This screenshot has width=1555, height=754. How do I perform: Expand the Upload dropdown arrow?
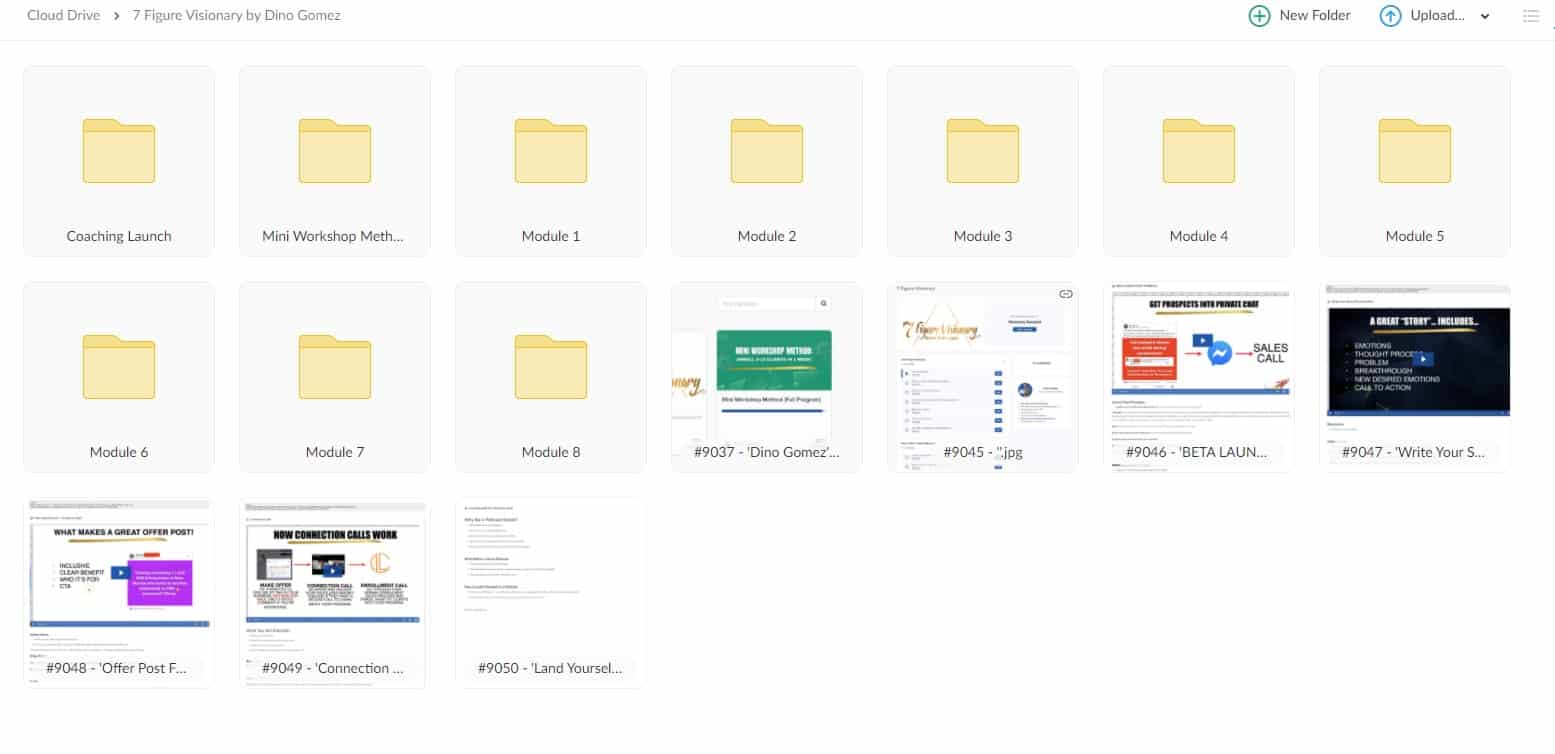[1485, 16]
